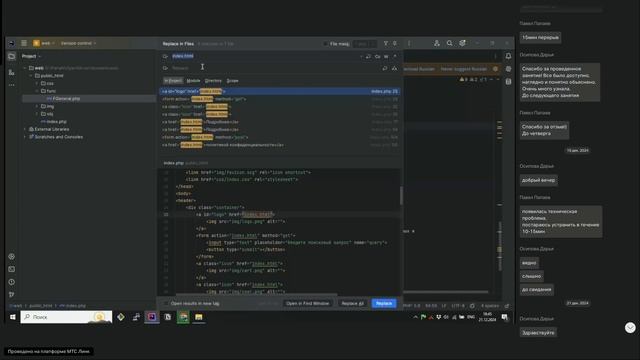Open Git tool window icon
The width and height of the screenshot is (640, 360).
[11, 294]
